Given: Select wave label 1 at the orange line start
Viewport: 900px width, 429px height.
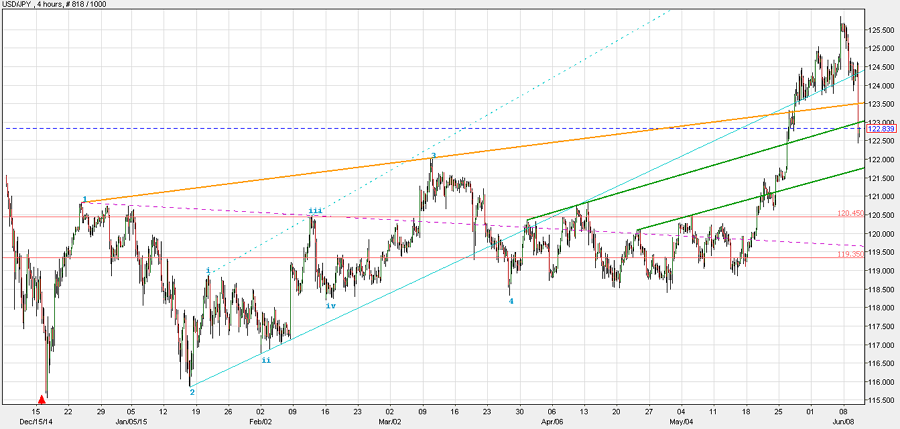Looking at the screenshot, I should pyautogui.click(x=84, y=199).
